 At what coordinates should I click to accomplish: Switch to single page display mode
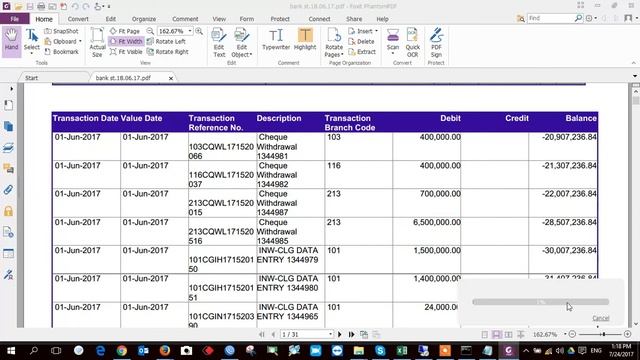point(484,334)
